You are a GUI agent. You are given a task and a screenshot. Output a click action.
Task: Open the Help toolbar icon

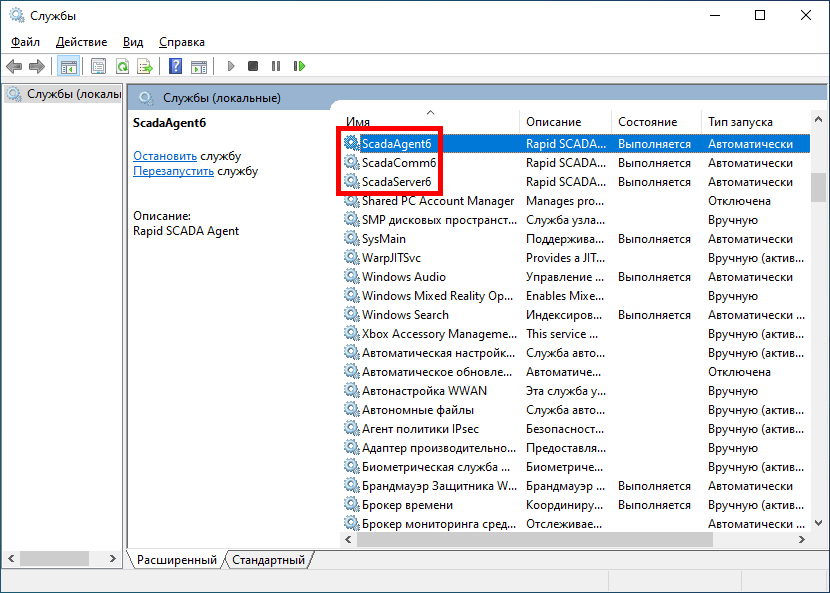coord(175,66)
